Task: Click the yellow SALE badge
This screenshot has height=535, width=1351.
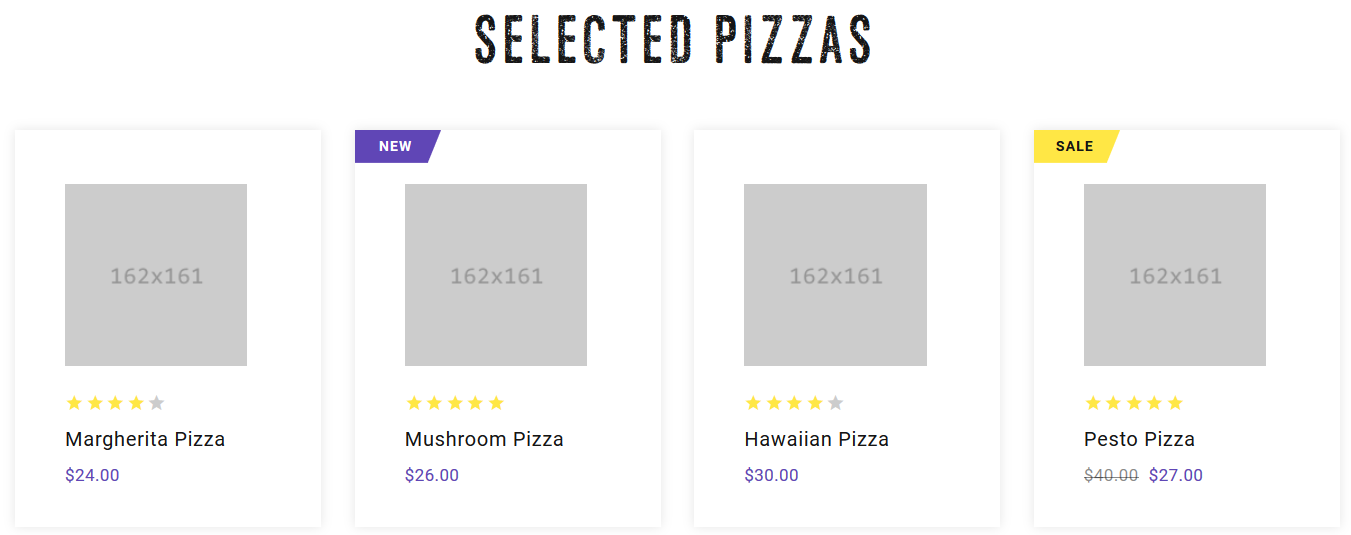Action: [1075, 146]
